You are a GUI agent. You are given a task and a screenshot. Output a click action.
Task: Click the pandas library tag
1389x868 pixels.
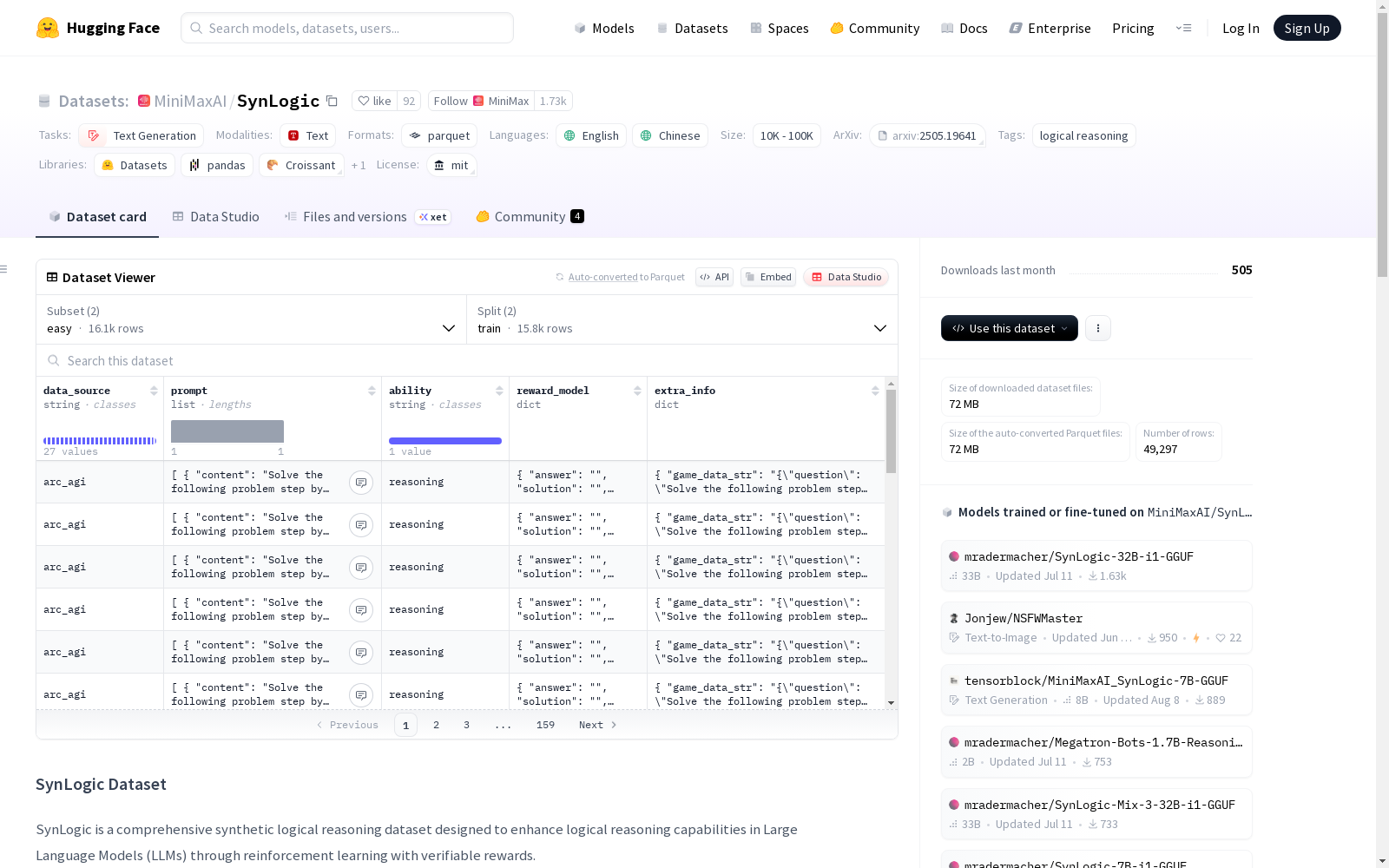(217, 165)
